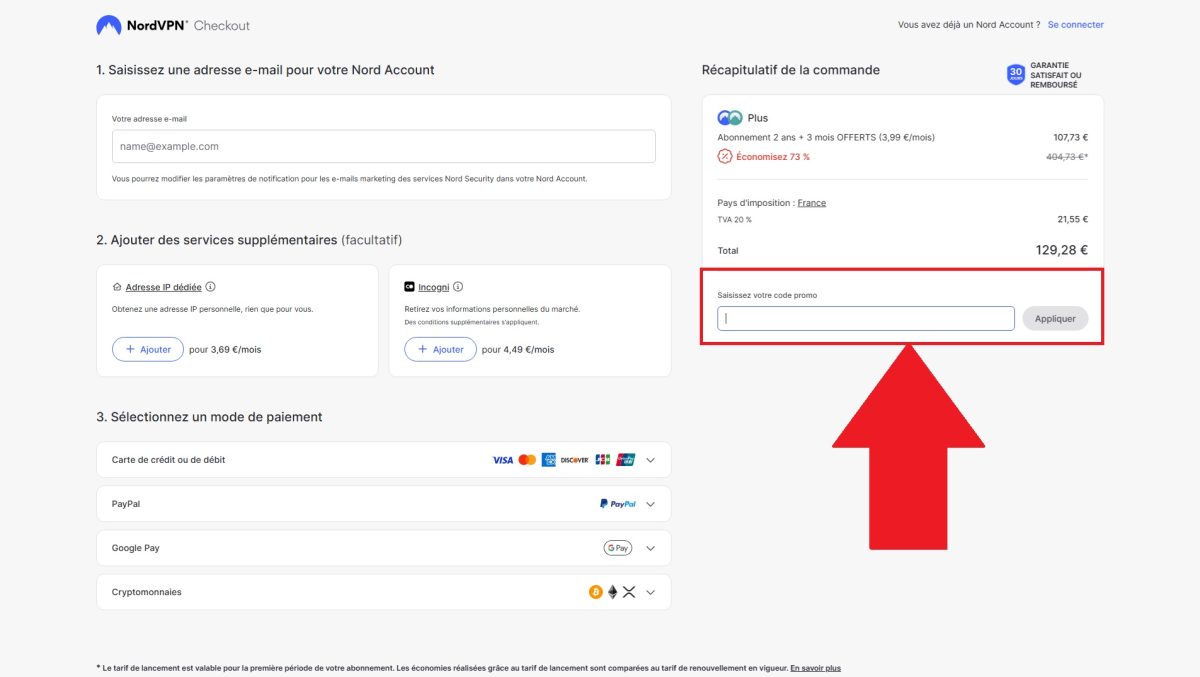Click the PayPal logo icon
Screen dimensions: 1200x677
click(x=617, y=504)
